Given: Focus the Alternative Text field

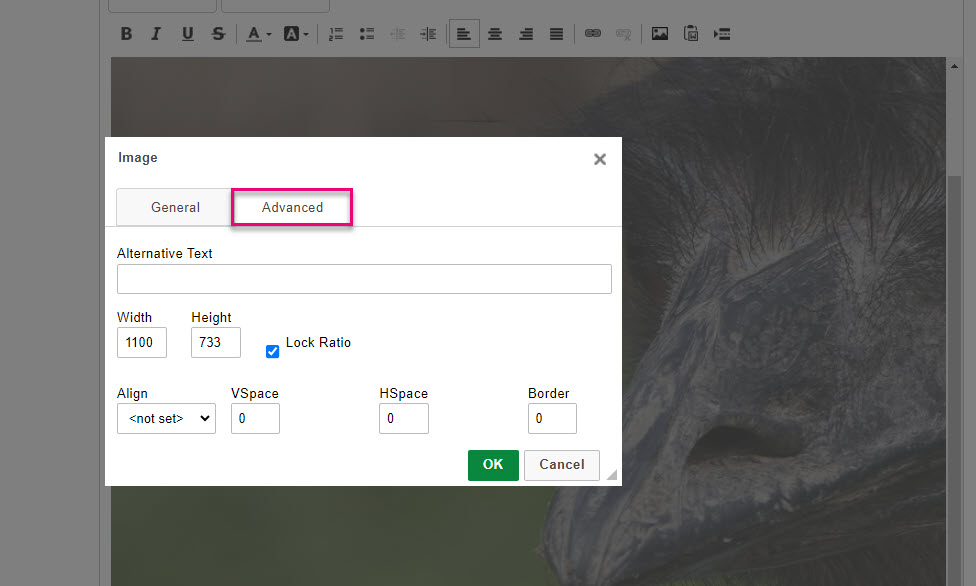Looking at the screenshot, I should click(364, 279).
